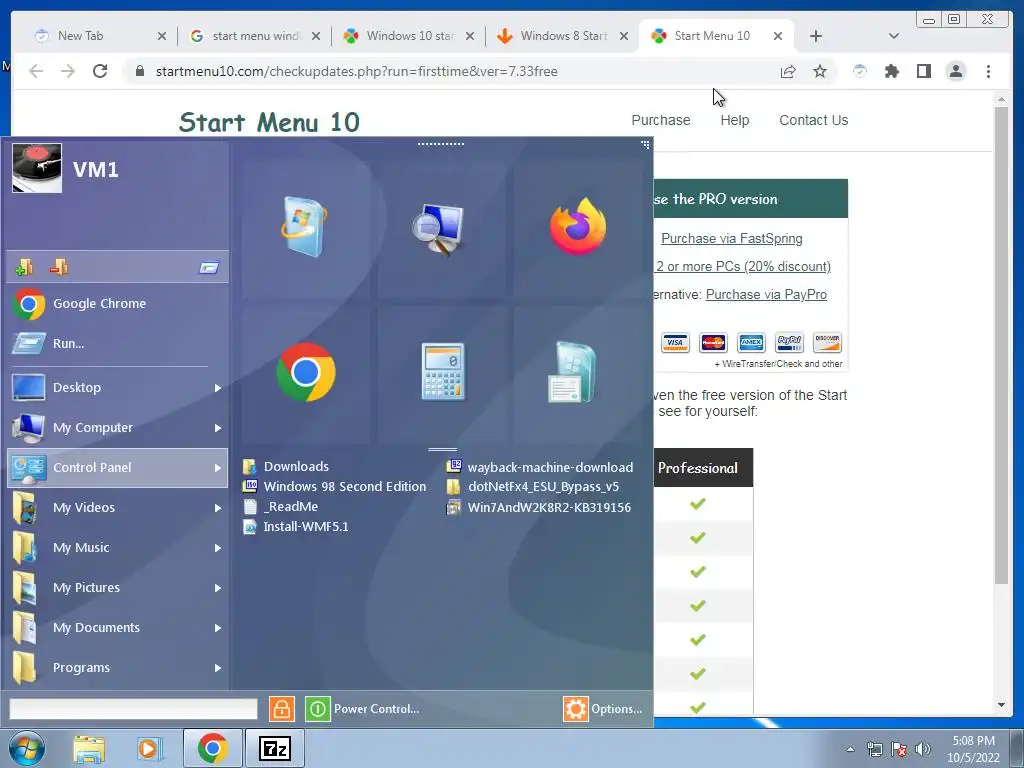
Task: Expand the My Computer submenu arrow
Action: [x=217, y=428]
